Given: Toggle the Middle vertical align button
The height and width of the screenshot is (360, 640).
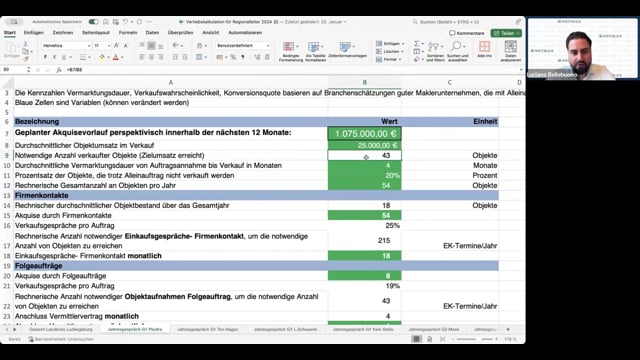Looking at the screenshot, I should pos(151,46).
